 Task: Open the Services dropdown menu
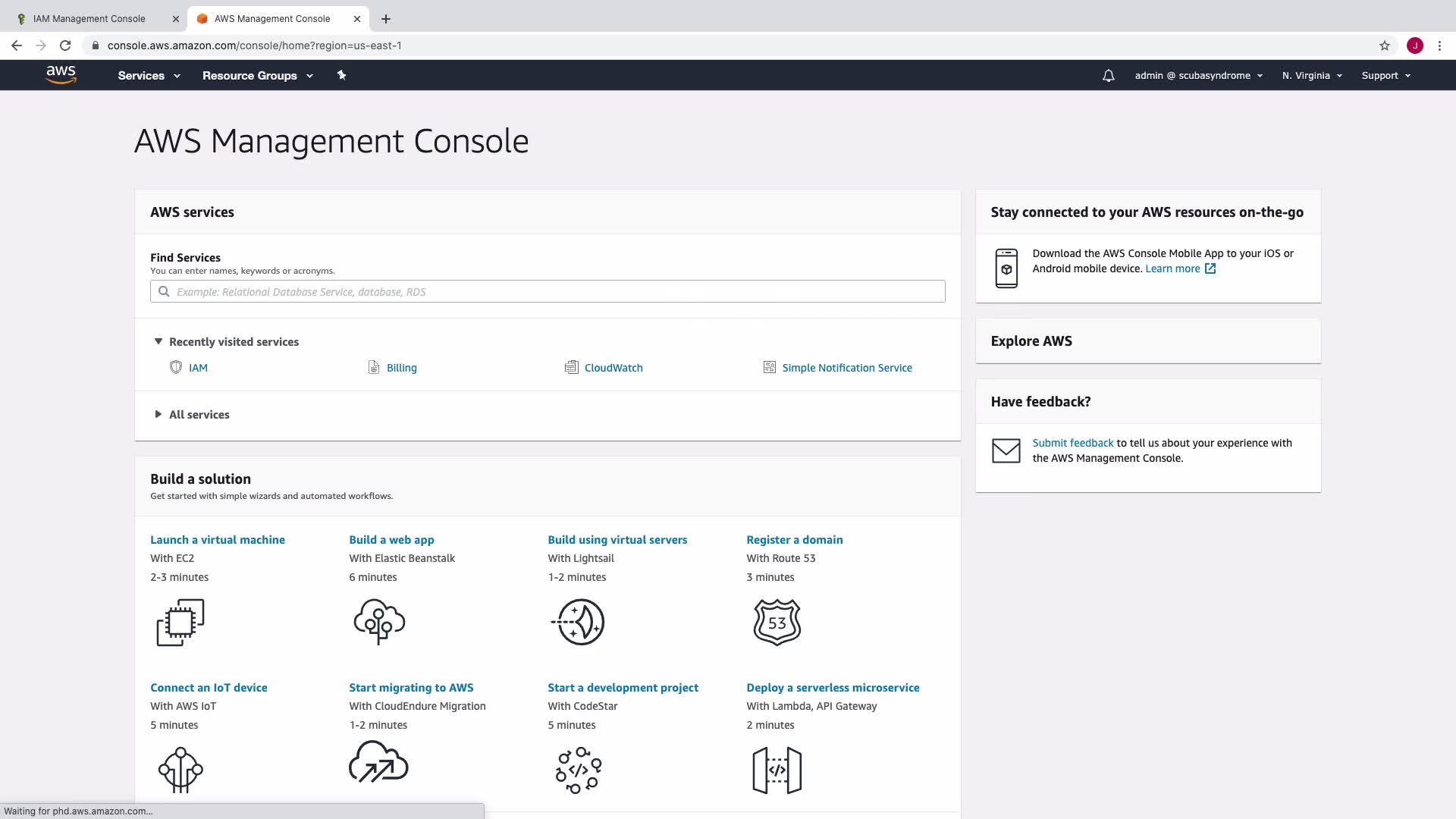pyautogui.click(x=149, y=76)
